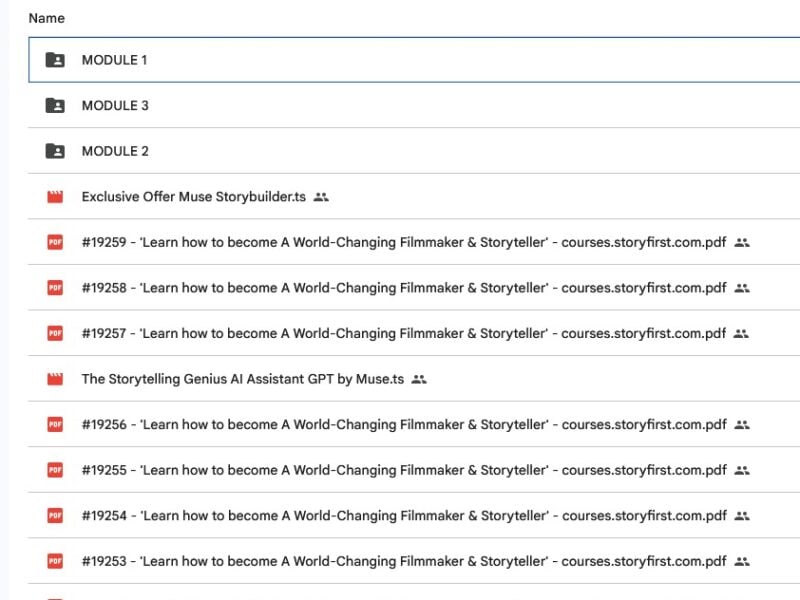Screen dimensions: 800x600
Task: Click shared-people icon beside PDF #19253
Action: 742,562
